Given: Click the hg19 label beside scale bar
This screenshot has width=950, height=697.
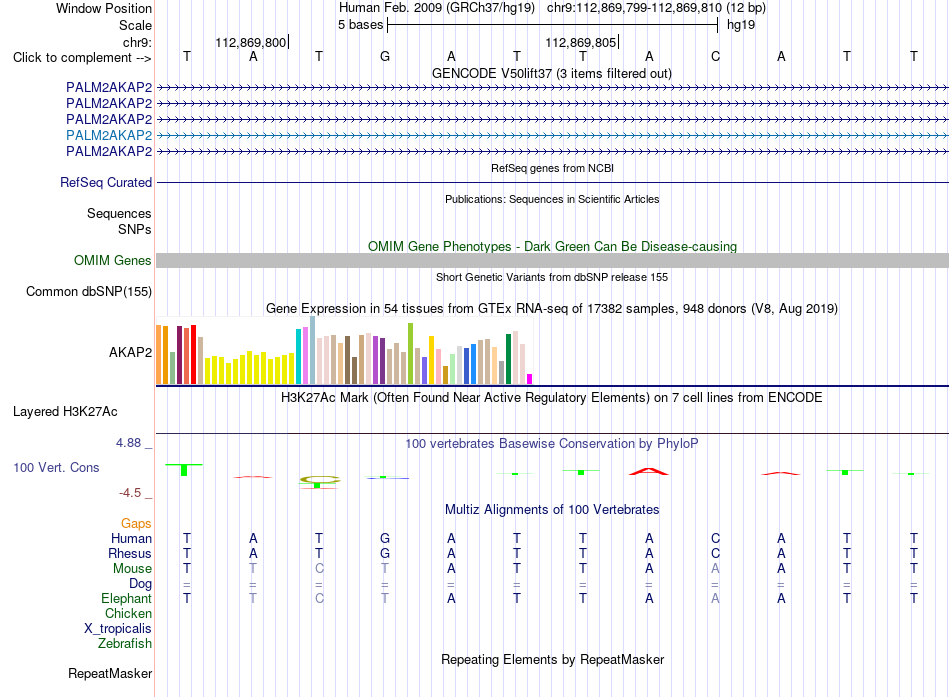Looking at the screenshot, I should pyautogui.click(x=741, y=25).
